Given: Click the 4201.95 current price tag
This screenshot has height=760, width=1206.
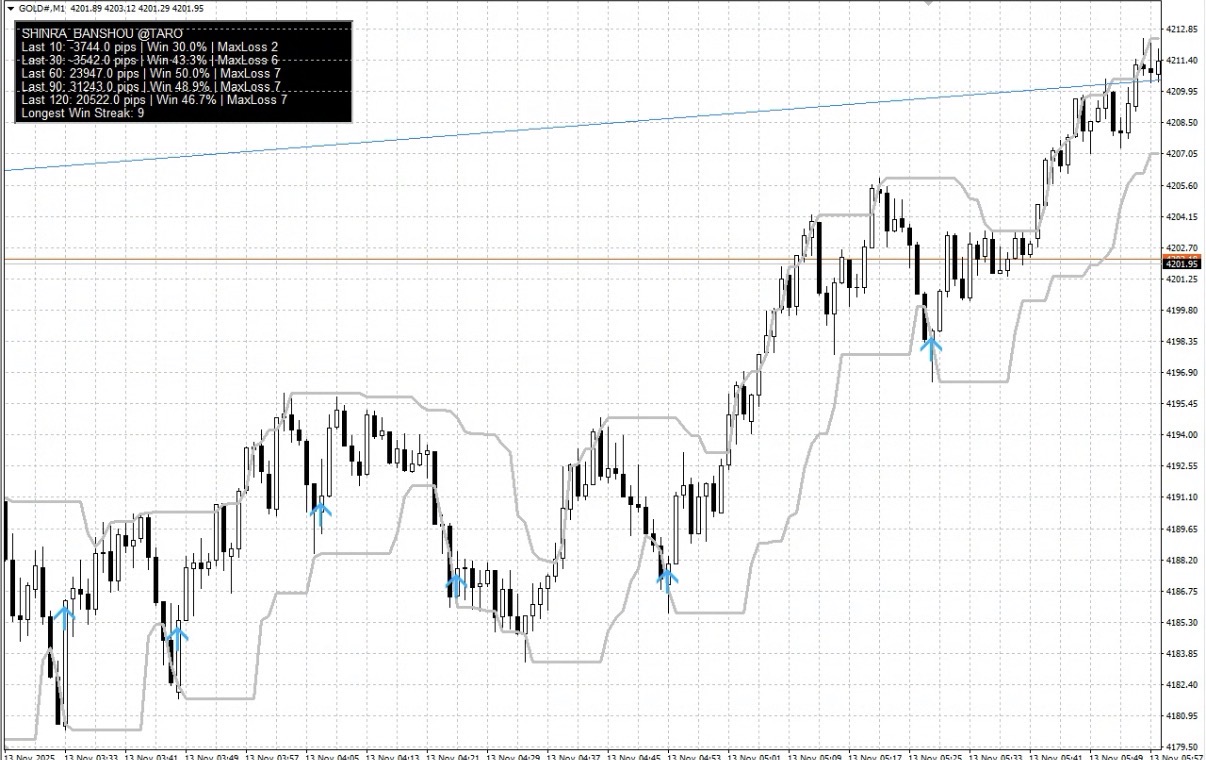Looking at the screenshot, I should [x=1181, y=263].
